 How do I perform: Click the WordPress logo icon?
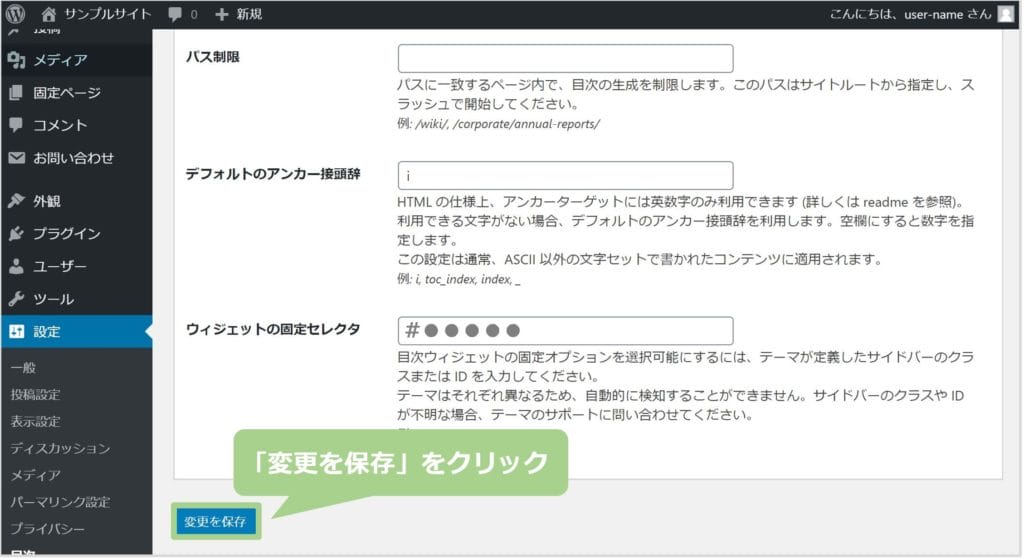click(x=16, y=14)
